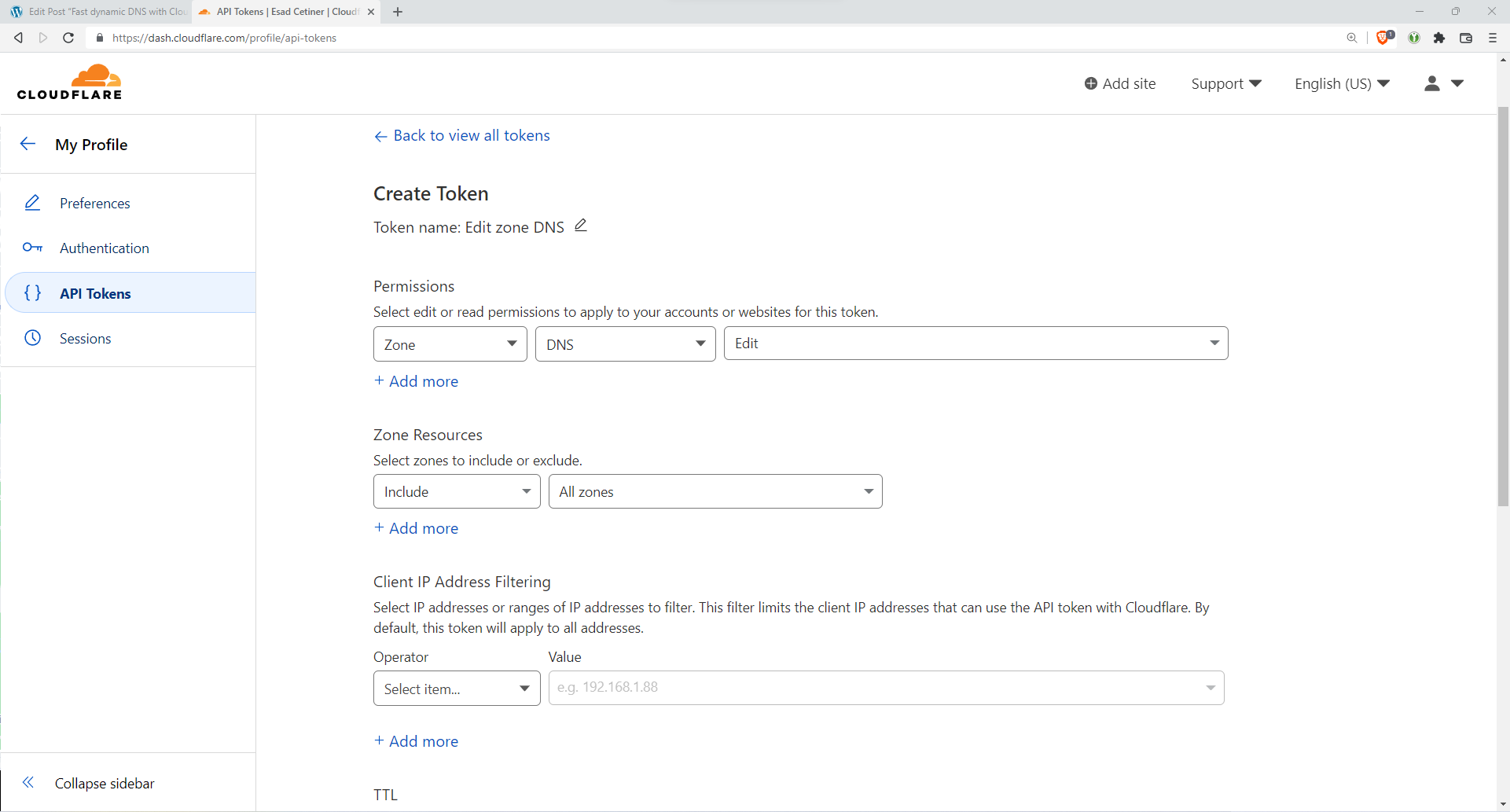
Task: Open a new browser tab with the plus icon
Action: (x=398, y=12)
